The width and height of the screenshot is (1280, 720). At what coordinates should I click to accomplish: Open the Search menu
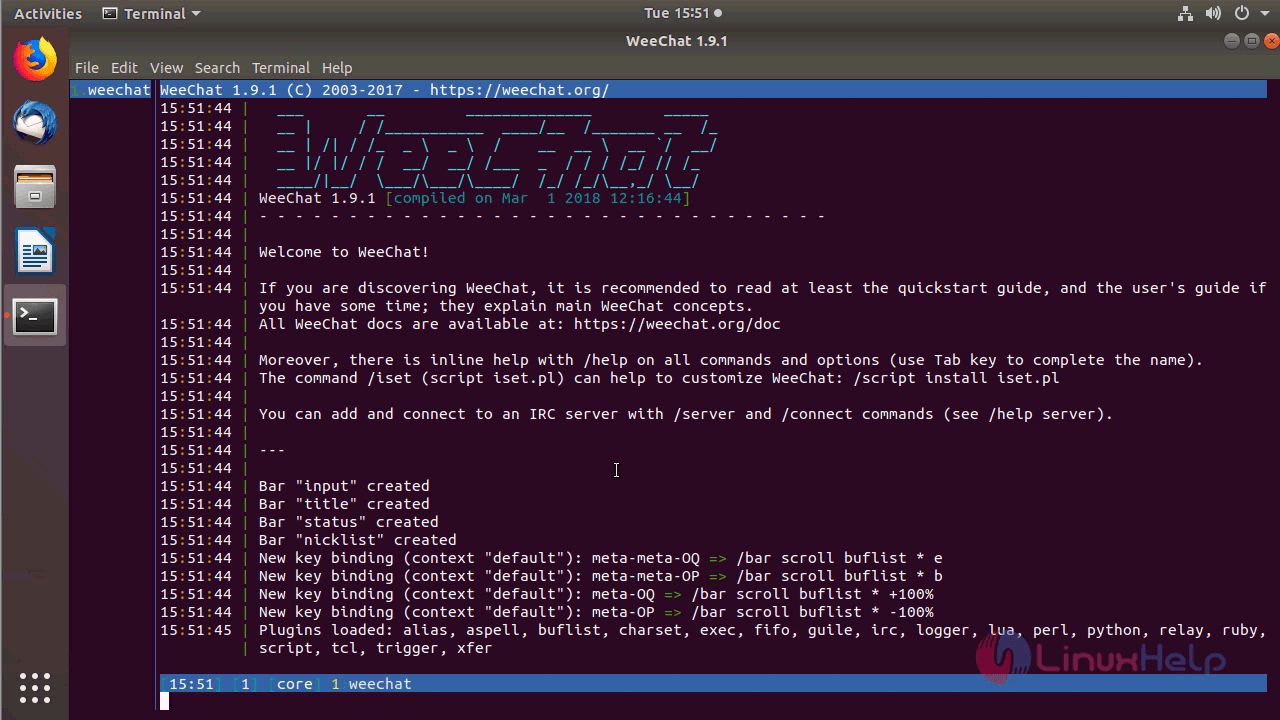coord(217,68)
